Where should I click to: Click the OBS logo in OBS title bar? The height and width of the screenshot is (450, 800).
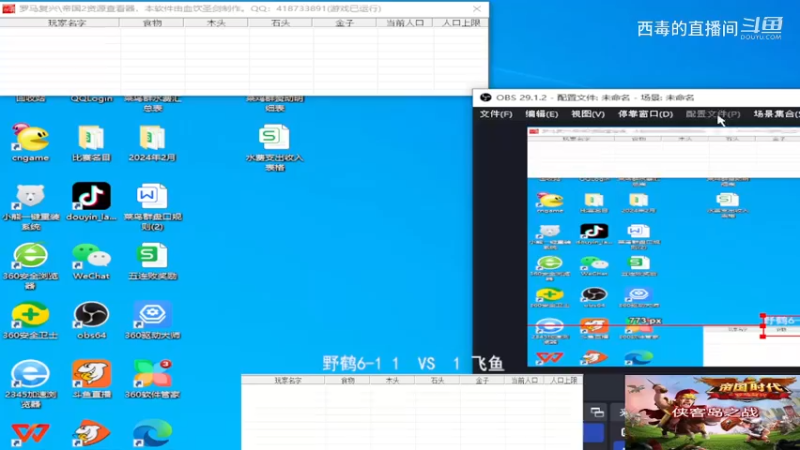click(485, 97)
